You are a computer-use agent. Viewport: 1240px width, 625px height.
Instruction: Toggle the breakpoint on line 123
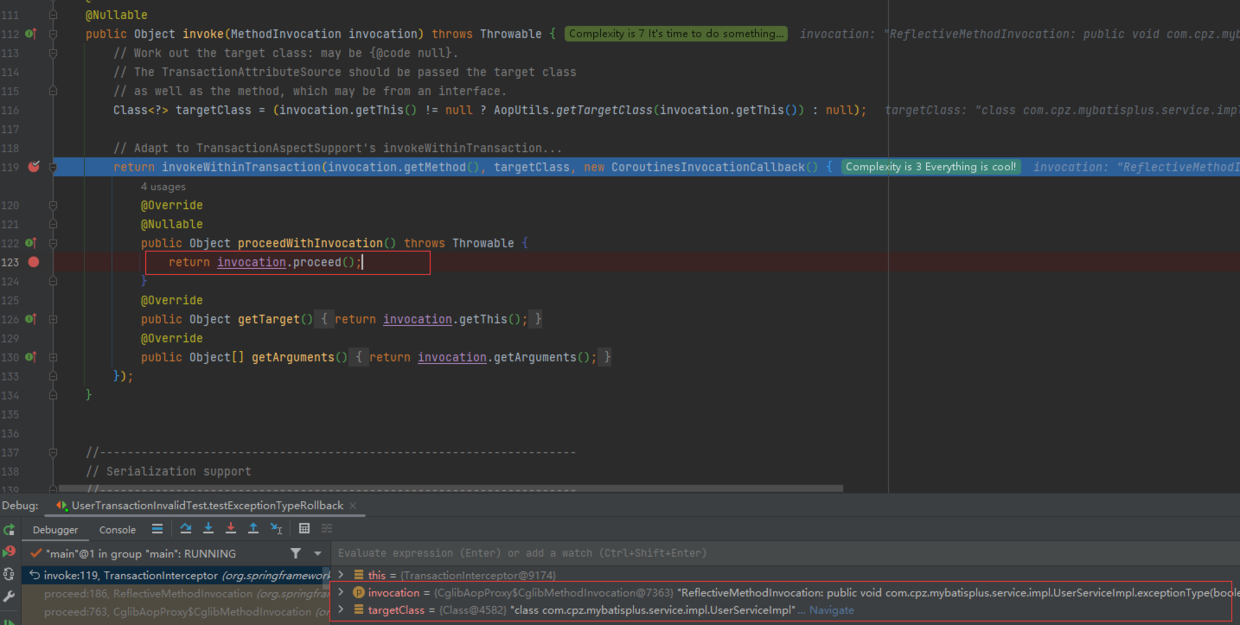(x=33, y=262)
